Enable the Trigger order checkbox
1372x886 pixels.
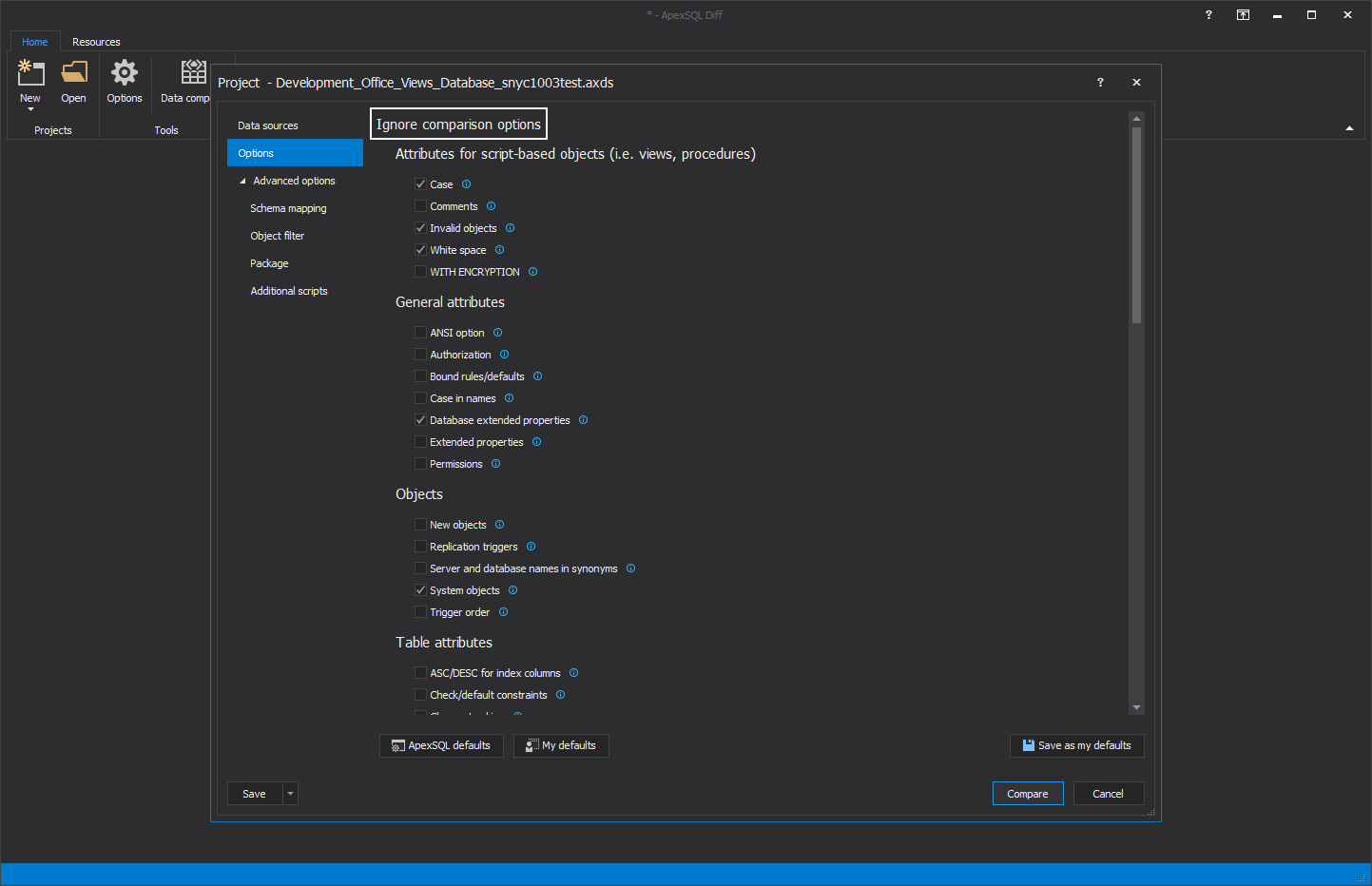tap(420, 612)
